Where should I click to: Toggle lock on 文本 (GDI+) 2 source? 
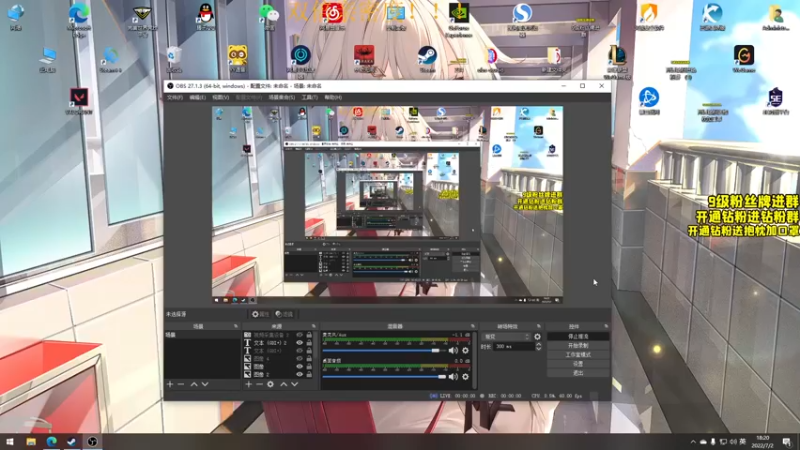(x=309, y=343)
